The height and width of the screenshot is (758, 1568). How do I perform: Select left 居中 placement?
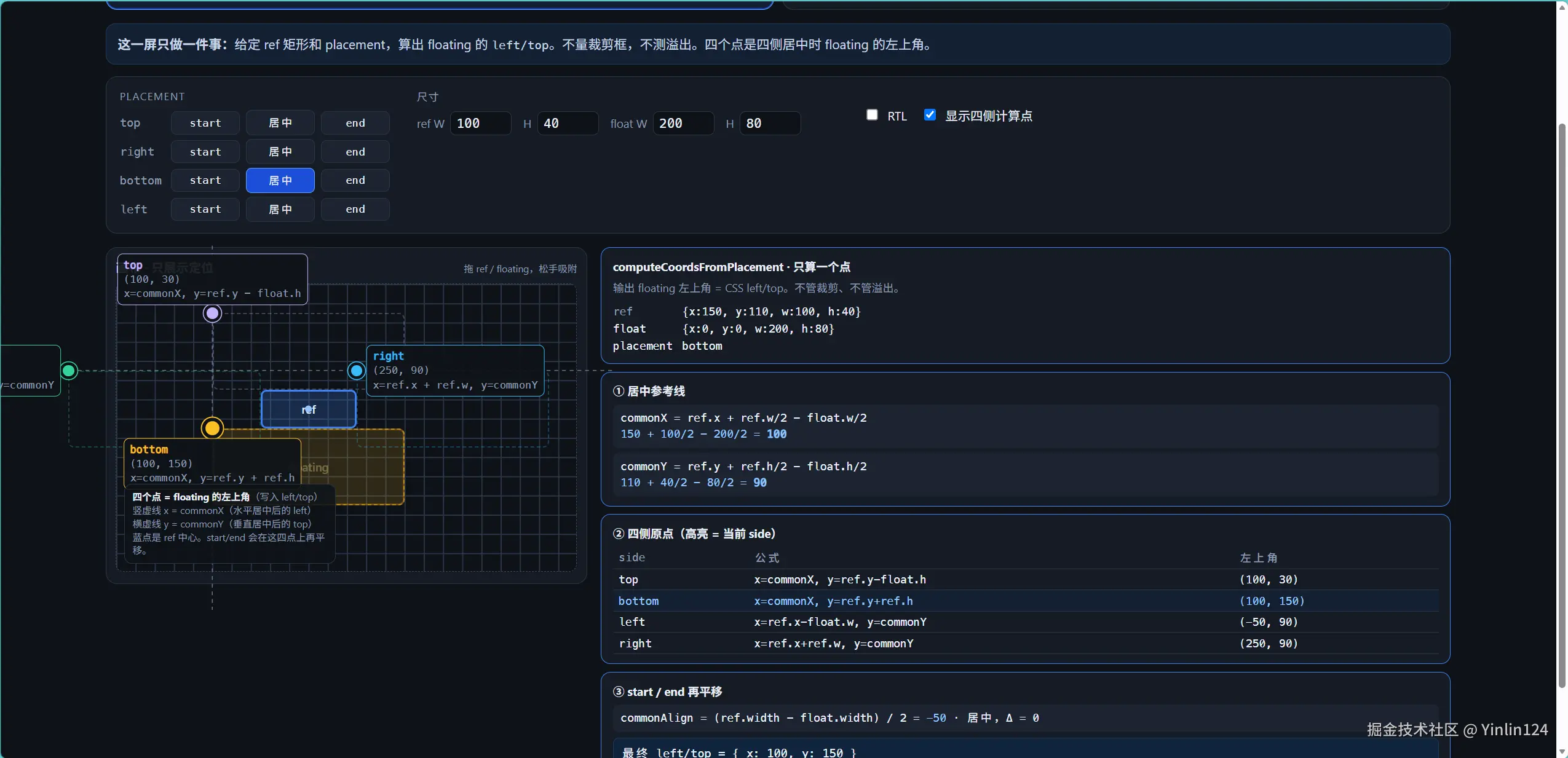point(280,209)
